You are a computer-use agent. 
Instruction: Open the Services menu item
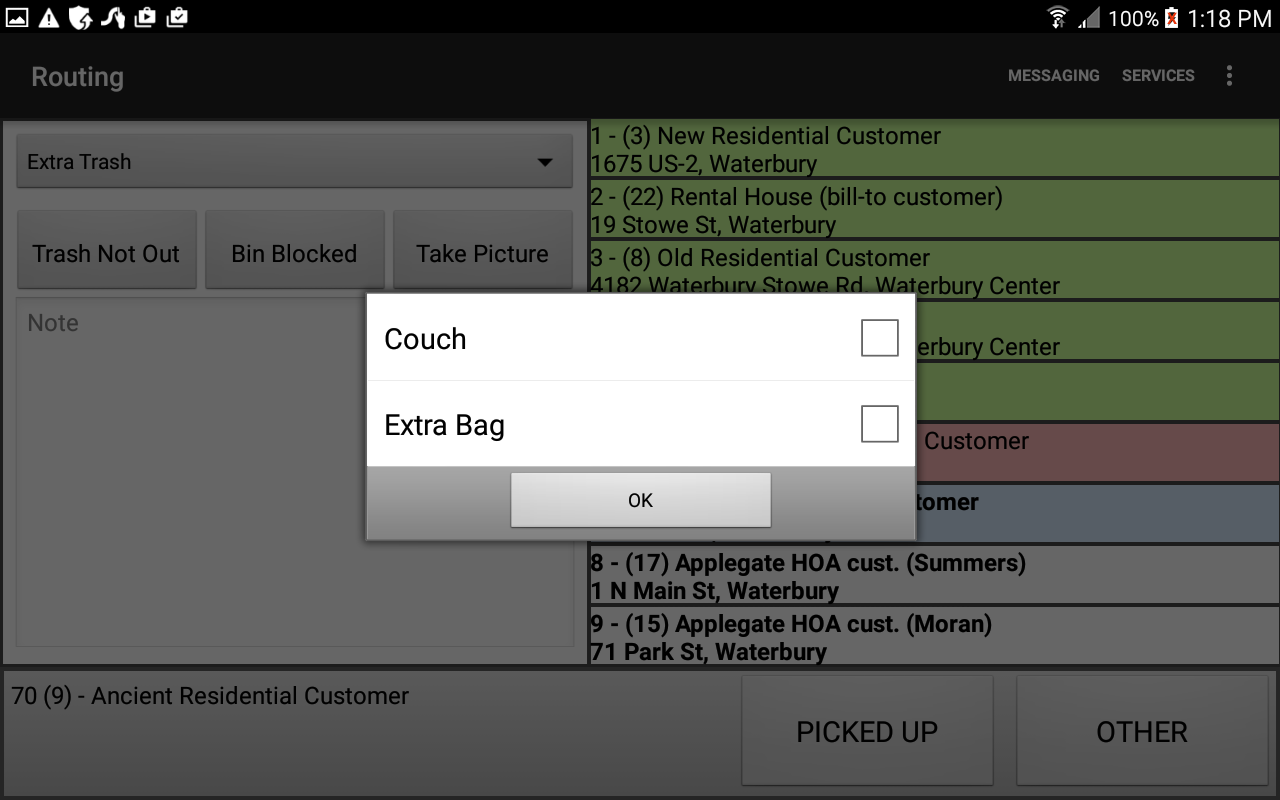click(x=1158, y=76)
